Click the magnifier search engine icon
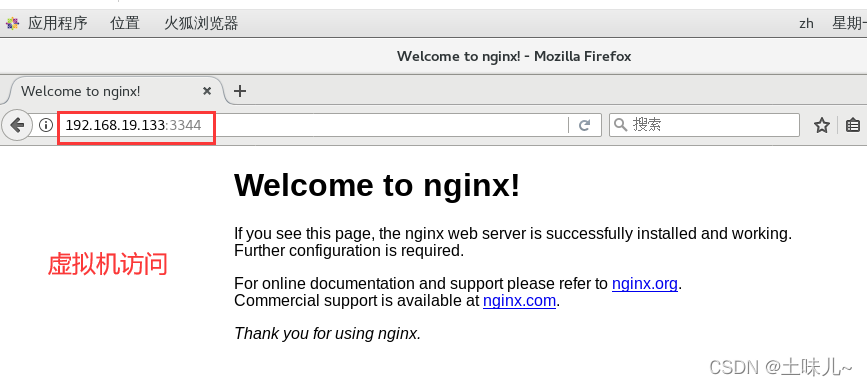This screenshot has height=386, width=867. pyautogui.click(x=621, y=125)
